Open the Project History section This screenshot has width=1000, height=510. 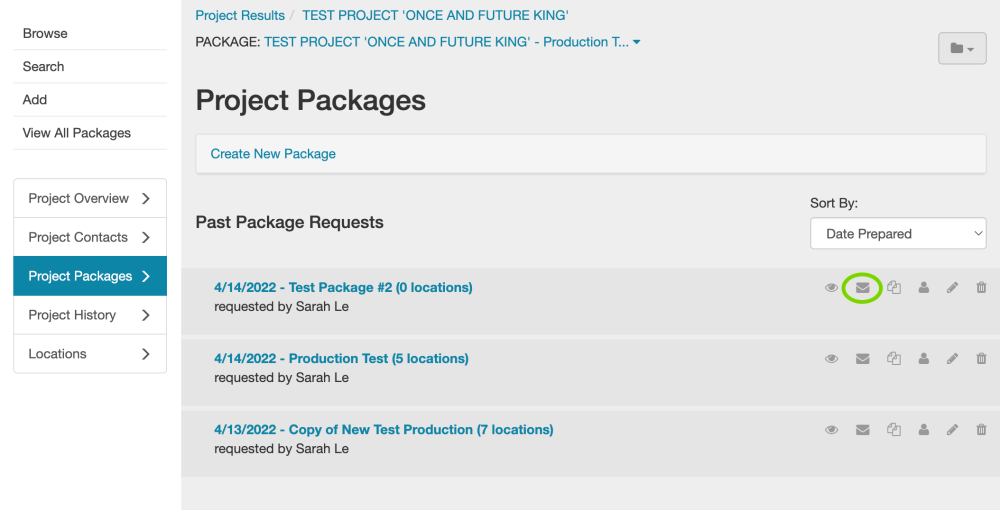tap(90, 315)
